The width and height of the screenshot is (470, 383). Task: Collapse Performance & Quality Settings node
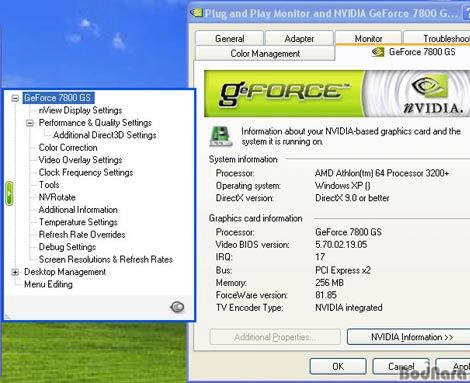pos(30,123)
